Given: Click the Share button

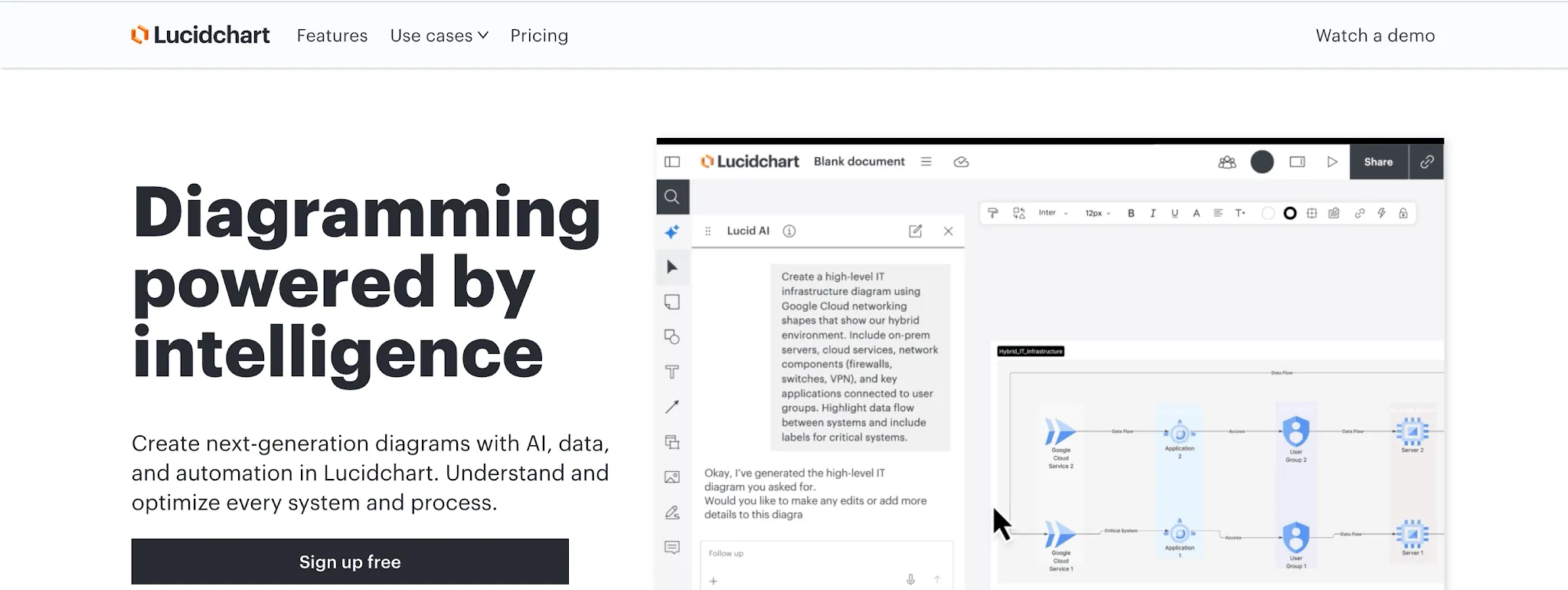Looking at the screenshot, I should [1378, 162].
